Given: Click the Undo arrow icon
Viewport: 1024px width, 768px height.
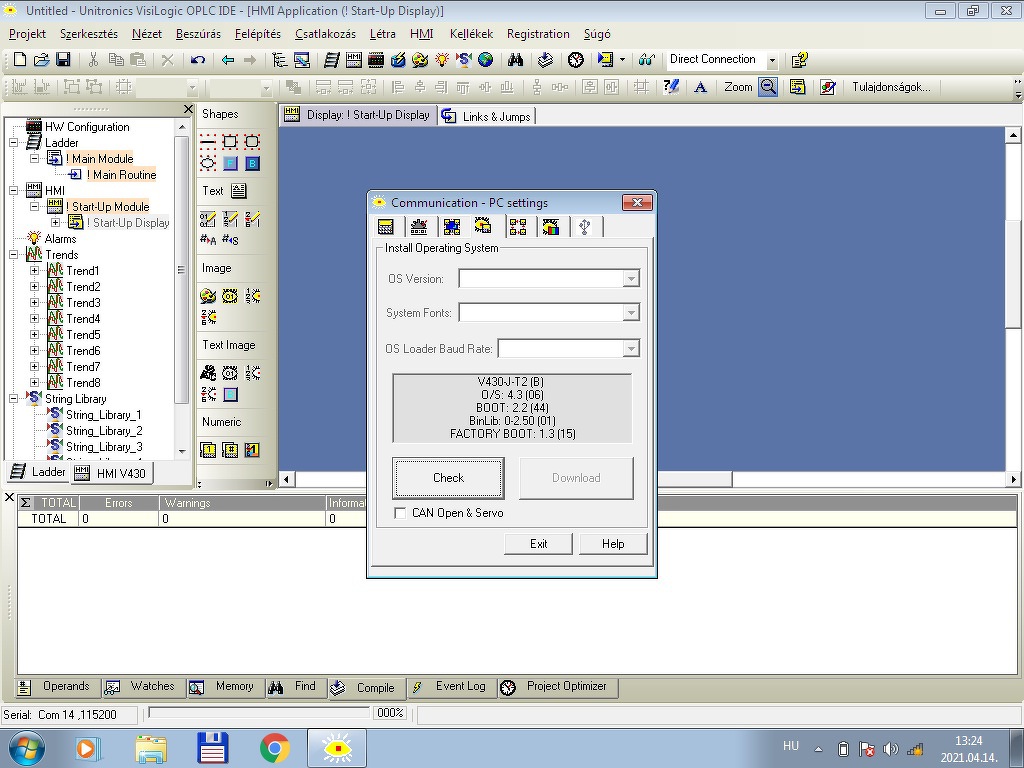Looking at the screenshot, I should click(197, 60).
